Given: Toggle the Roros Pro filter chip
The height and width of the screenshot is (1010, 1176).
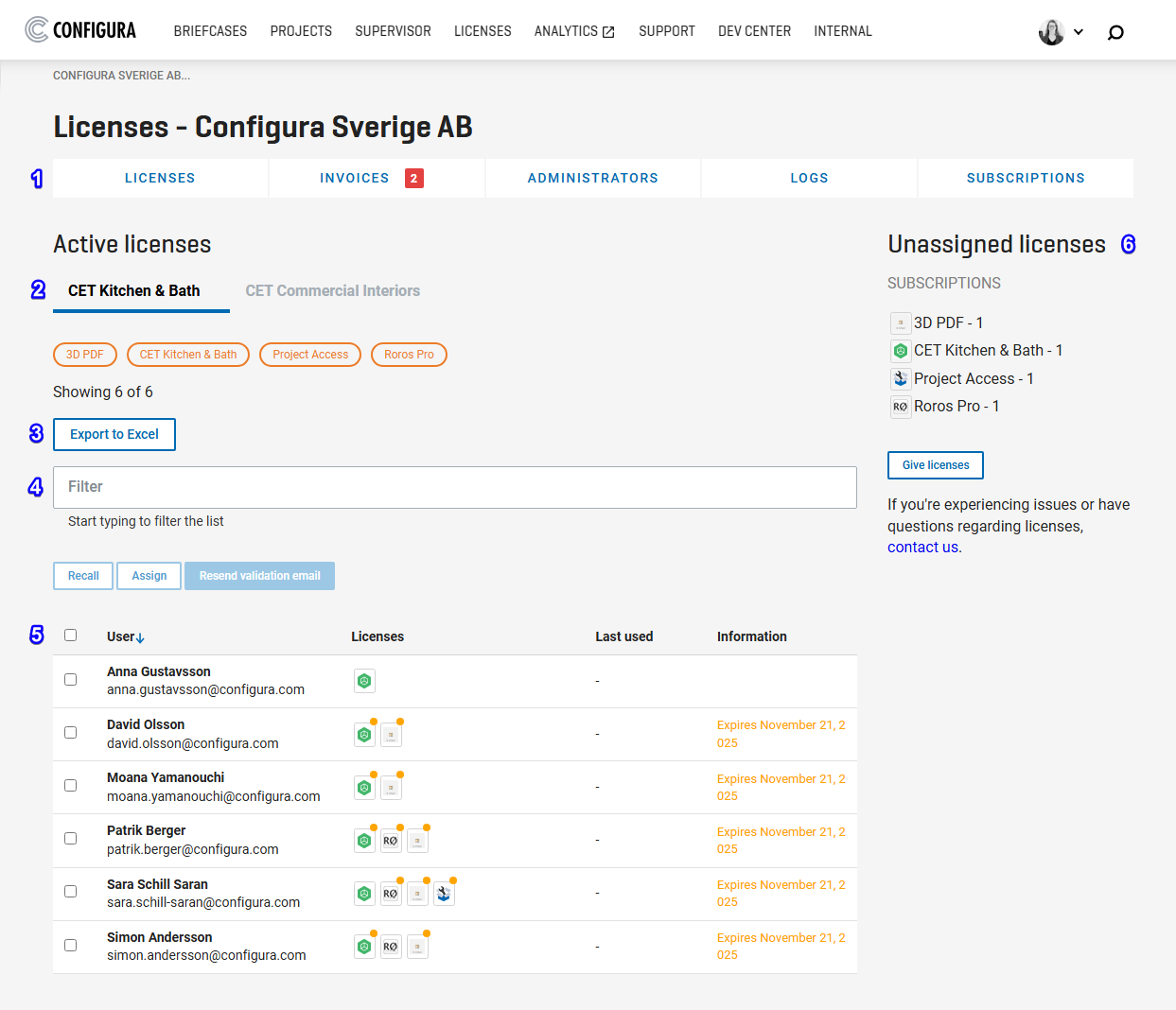Looking at the screenshot, I should 409,355.
